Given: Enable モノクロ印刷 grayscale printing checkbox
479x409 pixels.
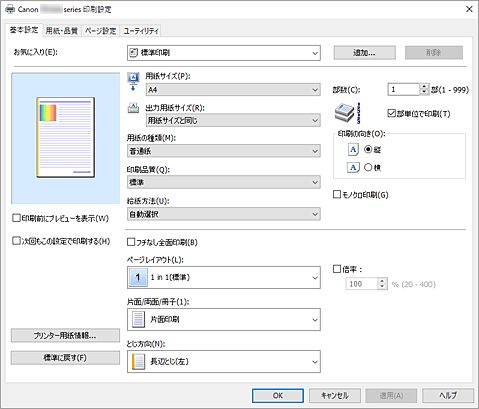Looking at the screenshot, I should coord(337,194).
